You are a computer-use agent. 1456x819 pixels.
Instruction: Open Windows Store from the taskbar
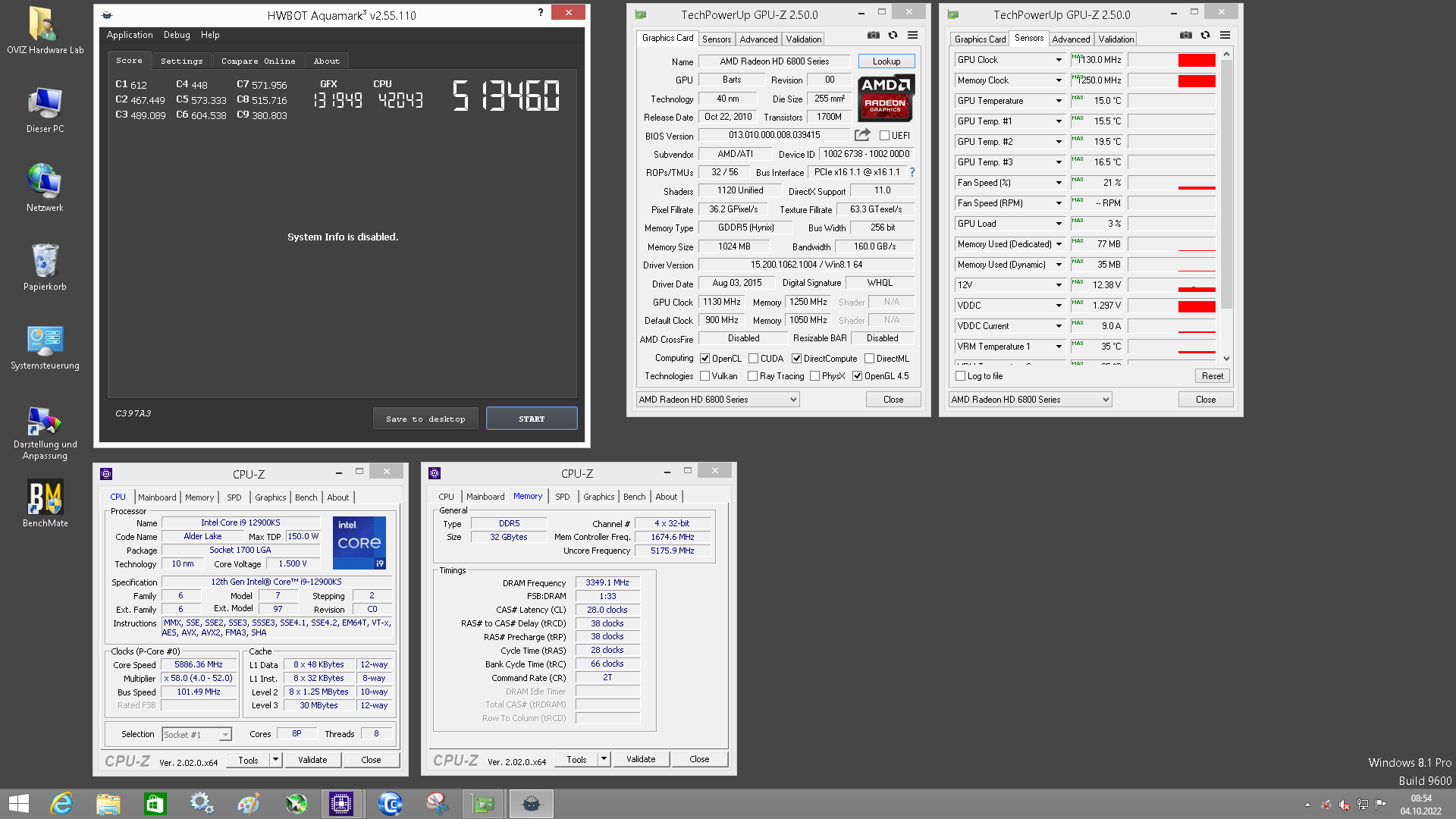click(x=155, y=804)
